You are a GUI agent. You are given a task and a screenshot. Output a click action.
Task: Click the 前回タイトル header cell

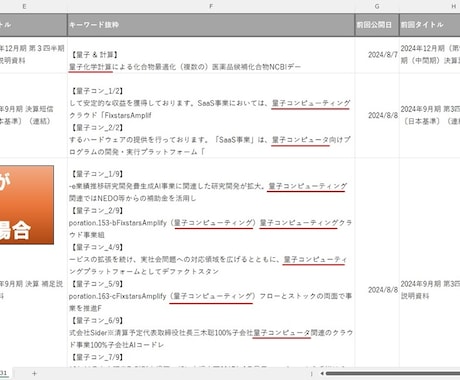click(x=430, y=25)
